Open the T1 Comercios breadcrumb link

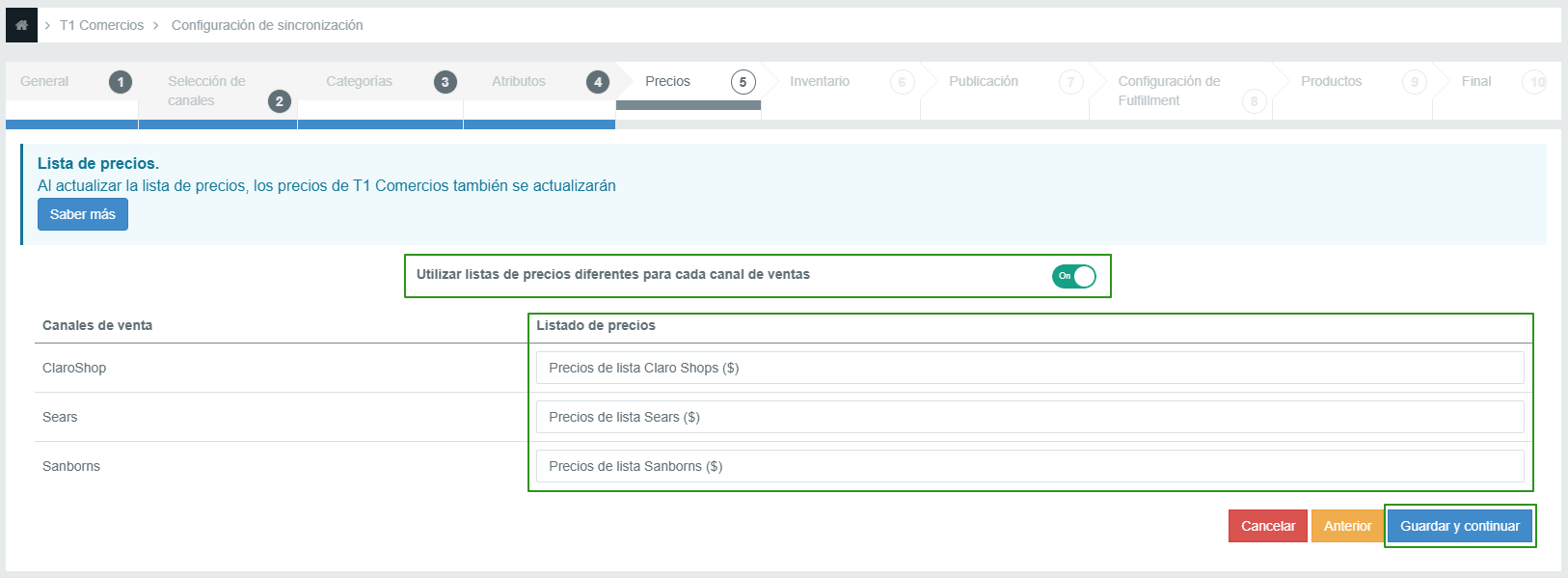pos(101,25)
